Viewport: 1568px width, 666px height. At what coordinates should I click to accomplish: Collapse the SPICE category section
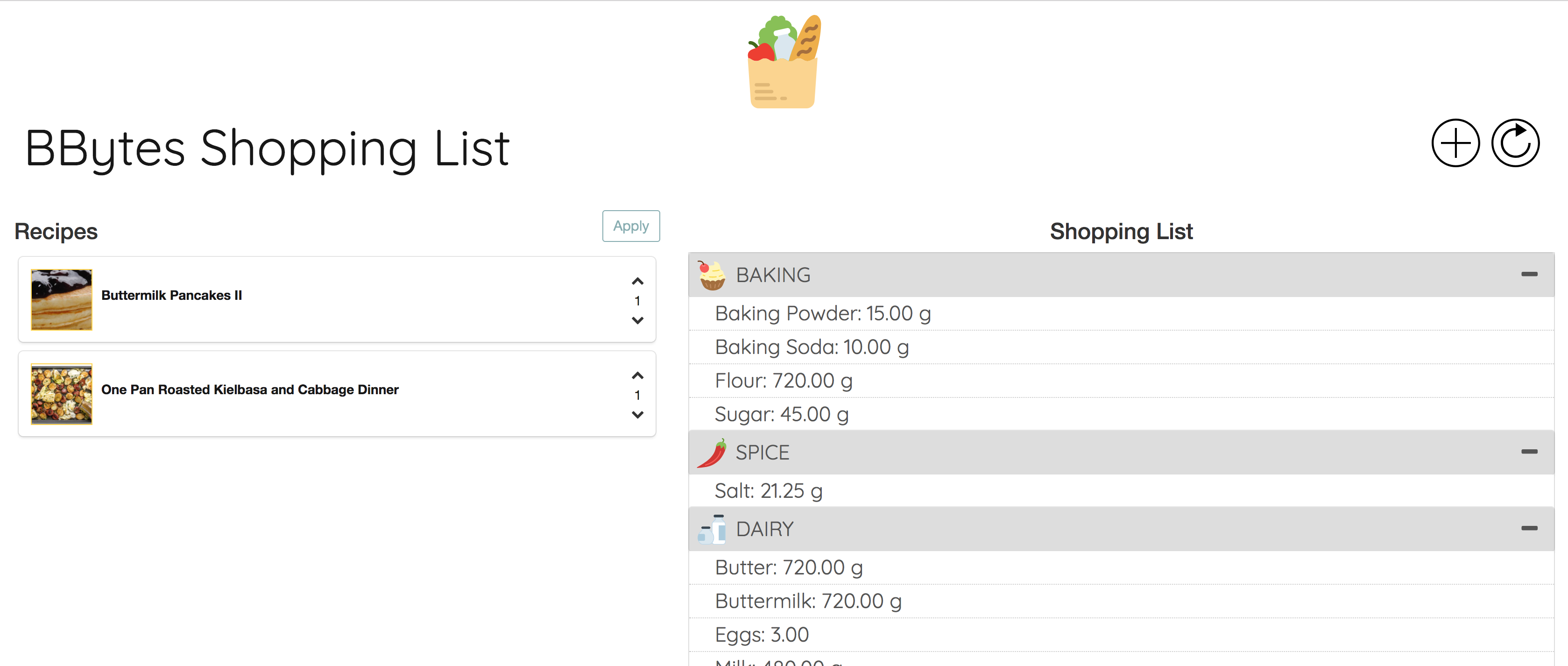(1529, 452)
